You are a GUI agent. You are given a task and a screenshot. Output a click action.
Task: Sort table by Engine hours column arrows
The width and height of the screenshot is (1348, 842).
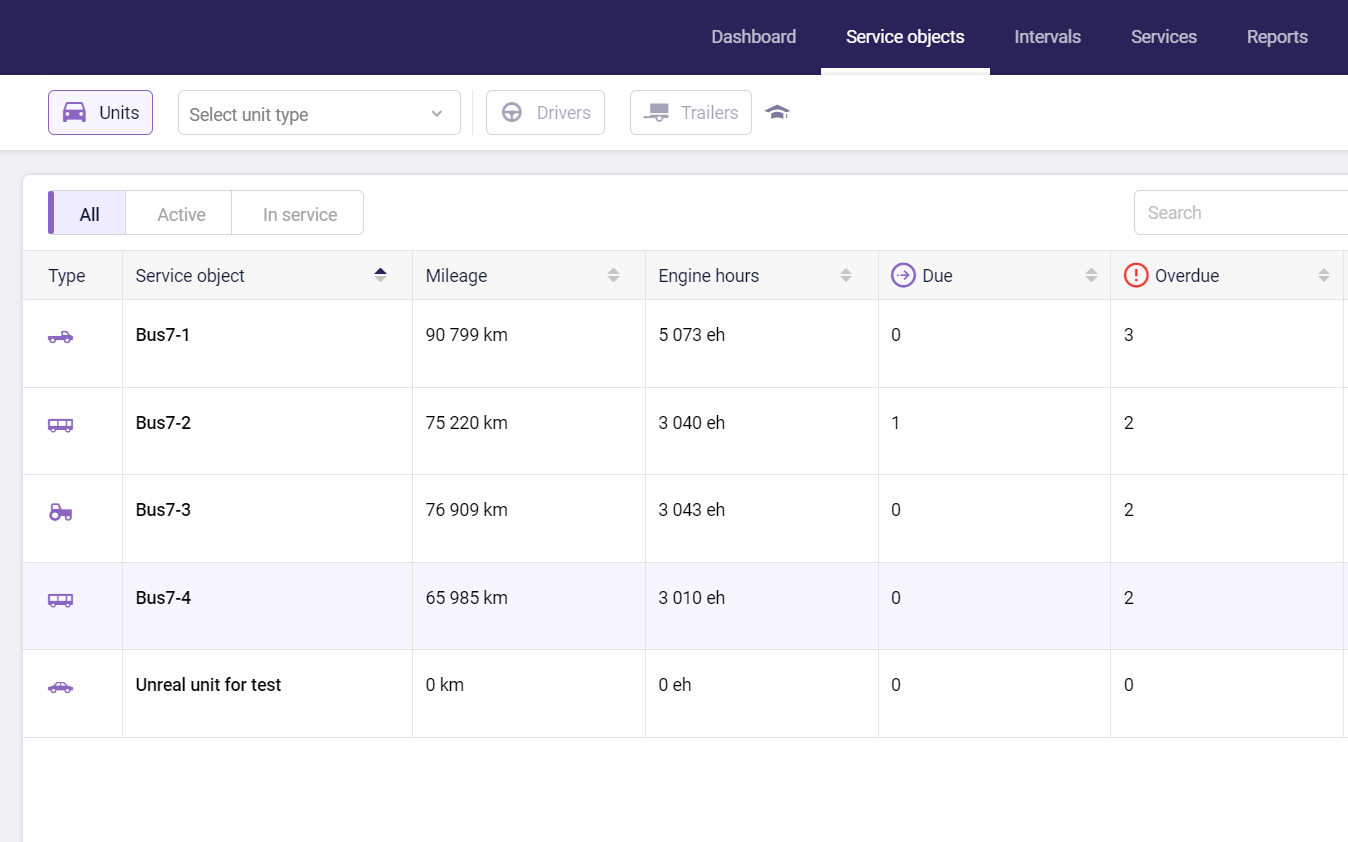(x=846, y=275)
